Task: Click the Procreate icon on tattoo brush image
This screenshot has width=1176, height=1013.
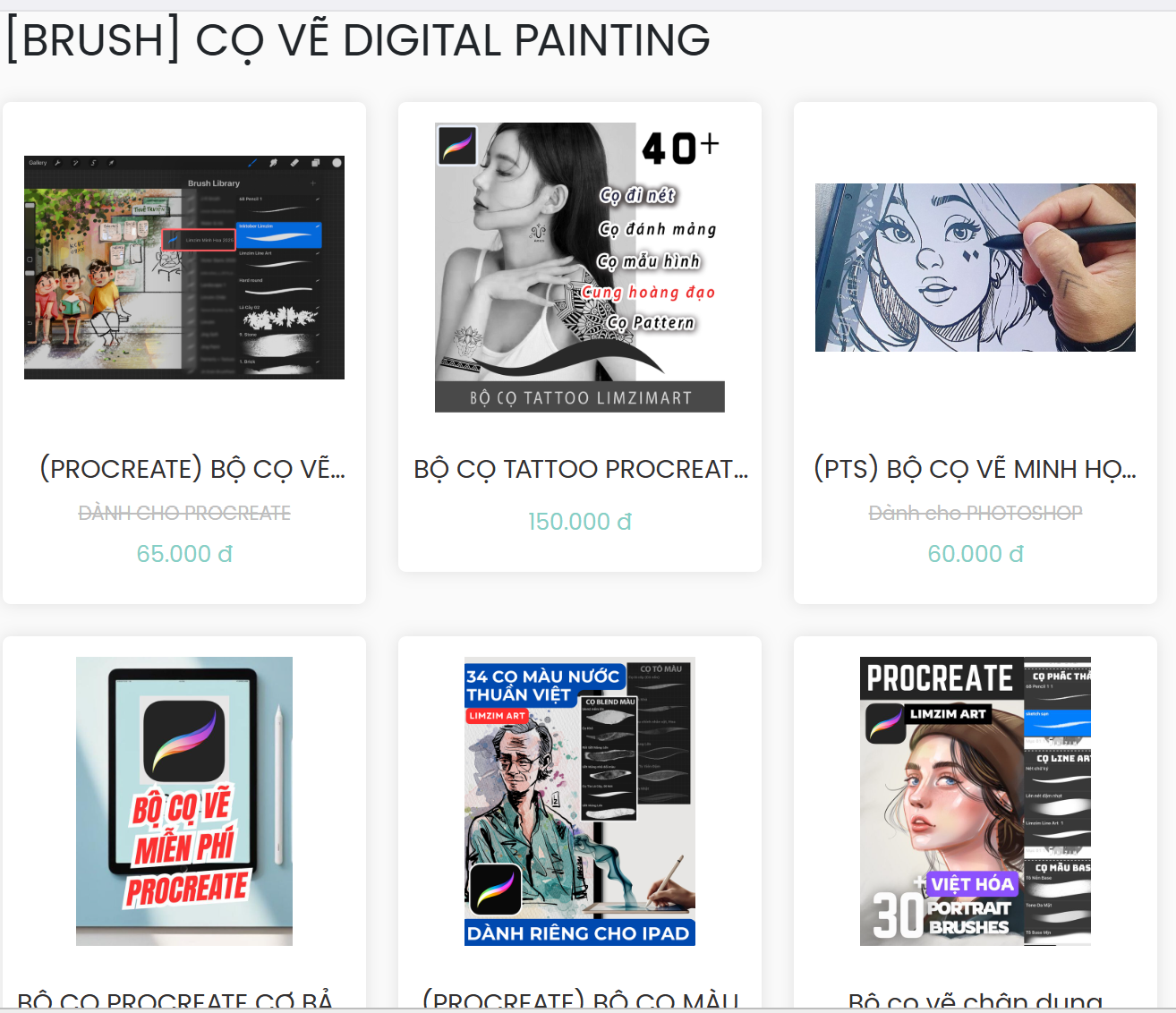Action: tap(457, 145)
